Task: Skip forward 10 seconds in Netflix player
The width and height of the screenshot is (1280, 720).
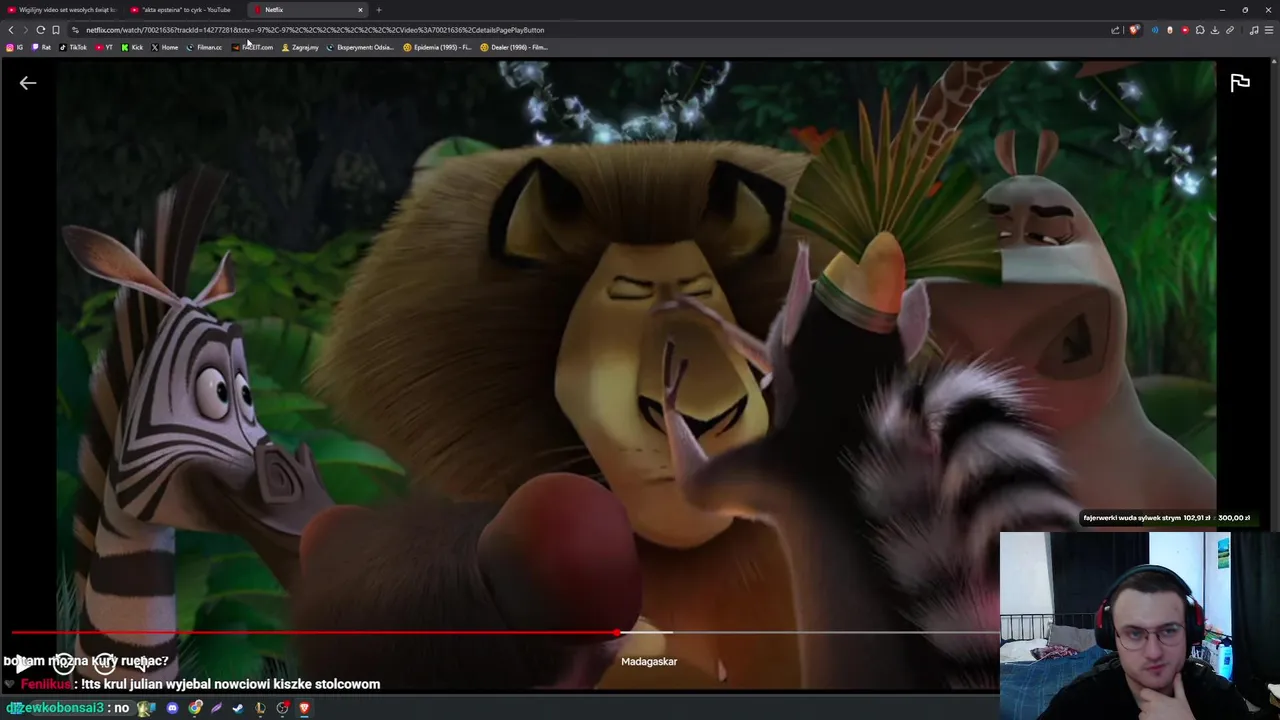Action: click(105, 664)
